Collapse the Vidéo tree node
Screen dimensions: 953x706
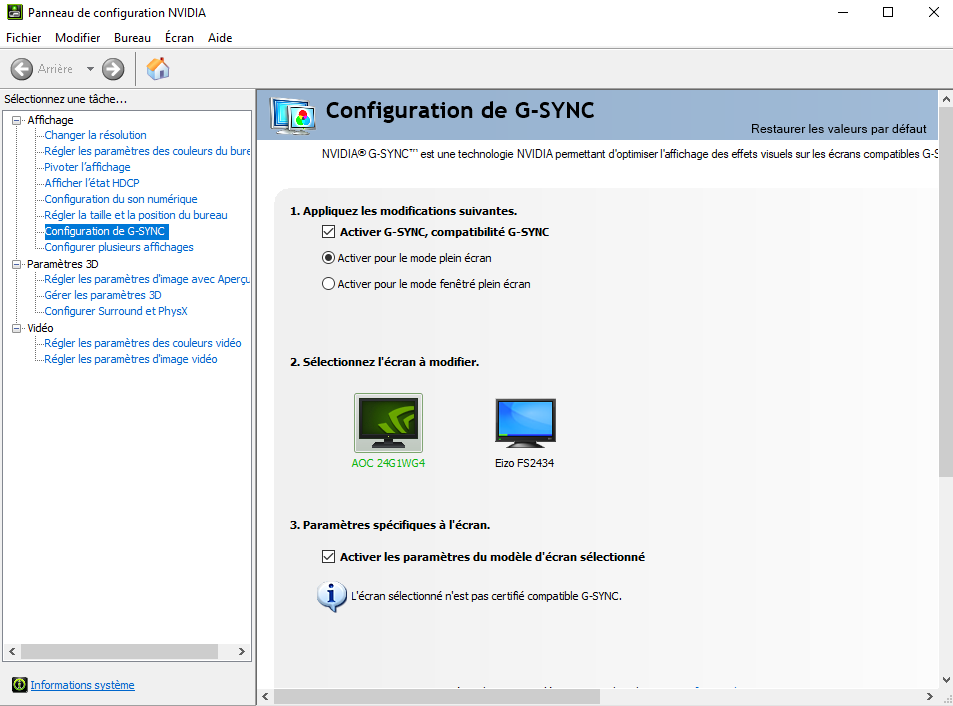16,328
